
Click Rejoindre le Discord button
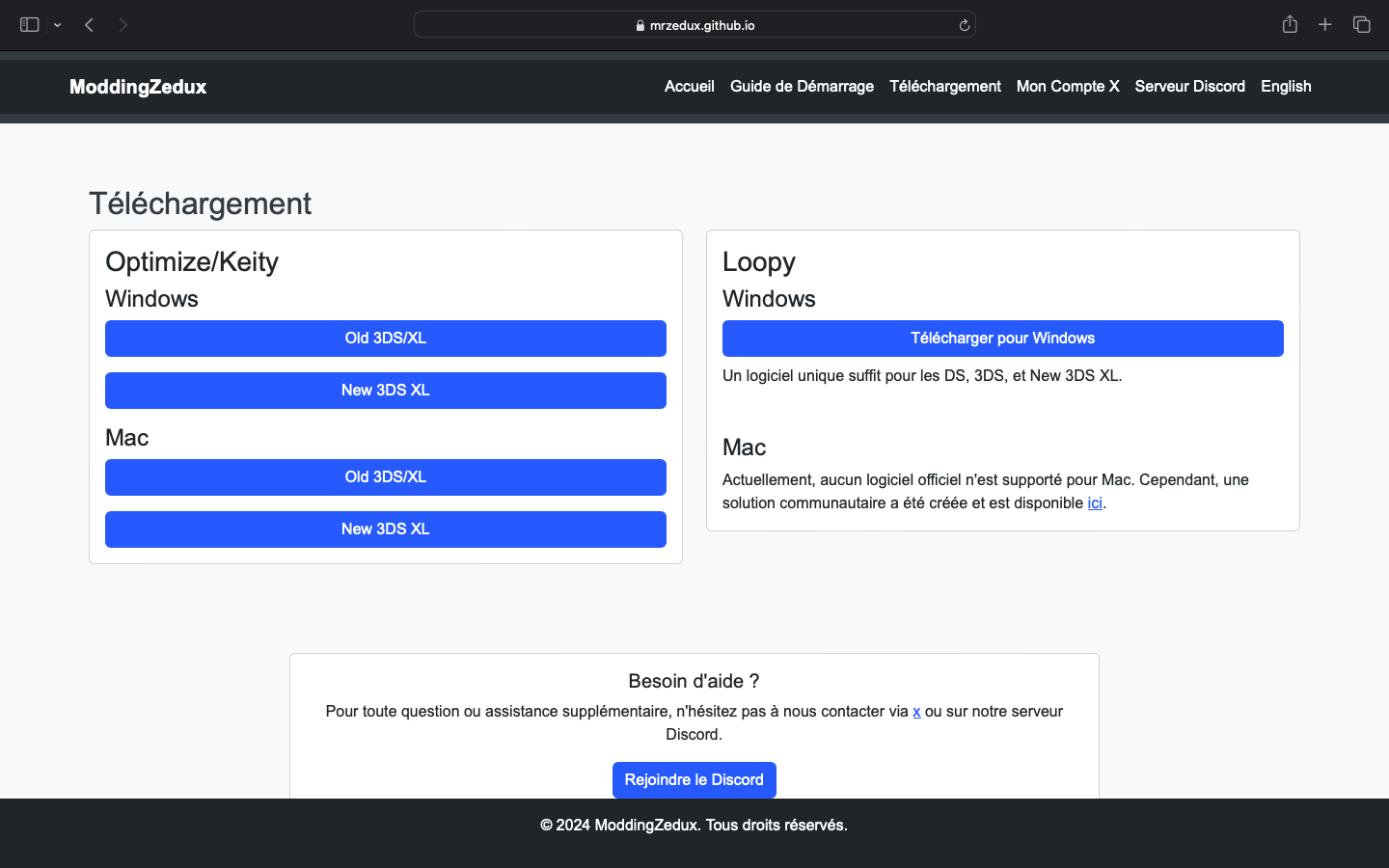694,780
